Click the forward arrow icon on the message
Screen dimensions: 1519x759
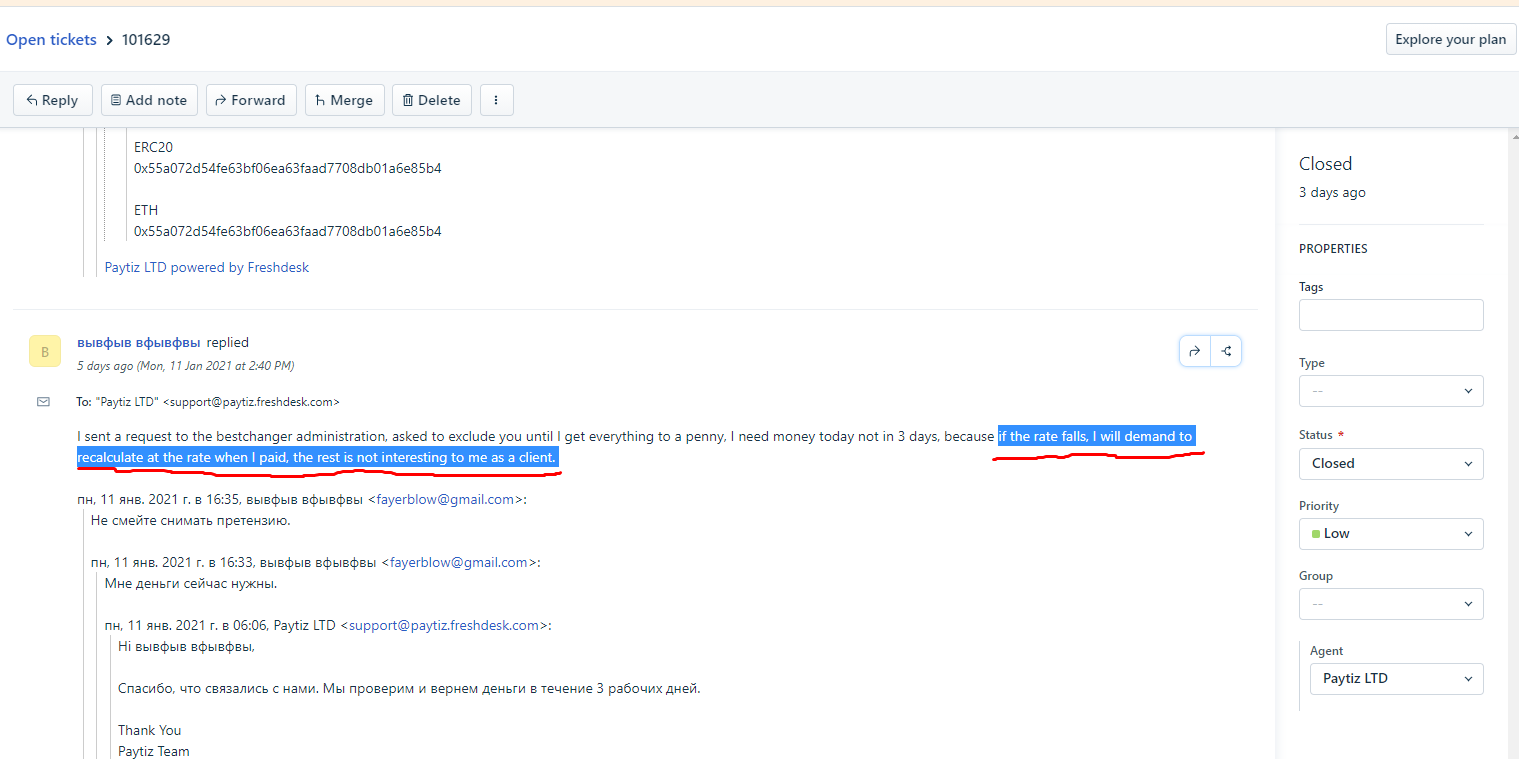coord(1195,351)
